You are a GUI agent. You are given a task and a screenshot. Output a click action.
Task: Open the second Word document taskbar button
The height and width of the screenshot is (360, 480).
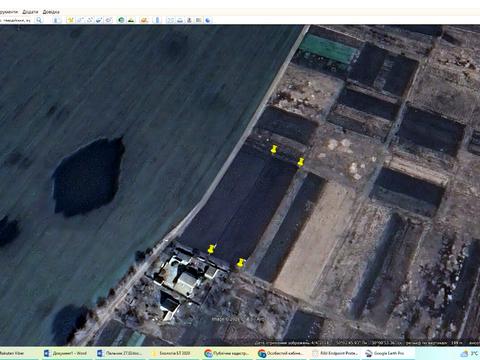pos(121,353)
